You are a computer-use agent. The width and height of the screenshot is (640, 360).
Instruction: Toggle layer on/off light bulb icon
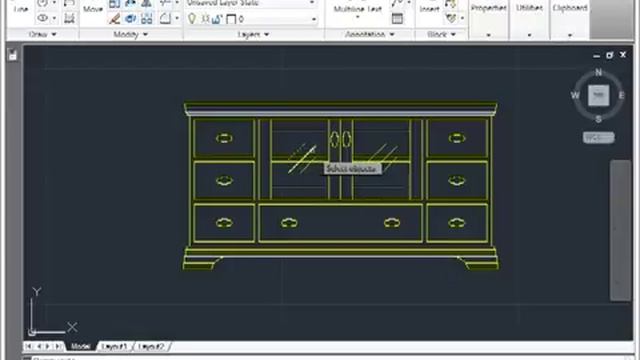point(192,19)
